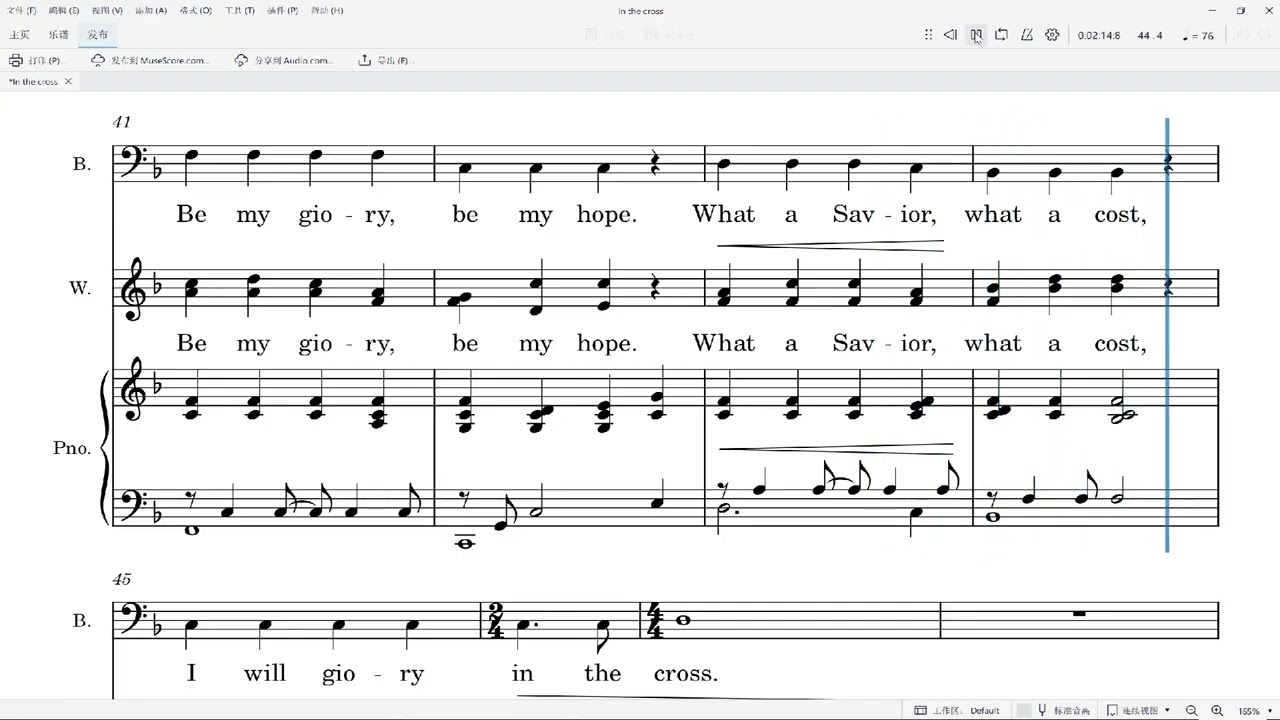Select lyric 'hope.' under the bass staff
The width and height of the screenshot is (1280, 720).
pos(607,215)
